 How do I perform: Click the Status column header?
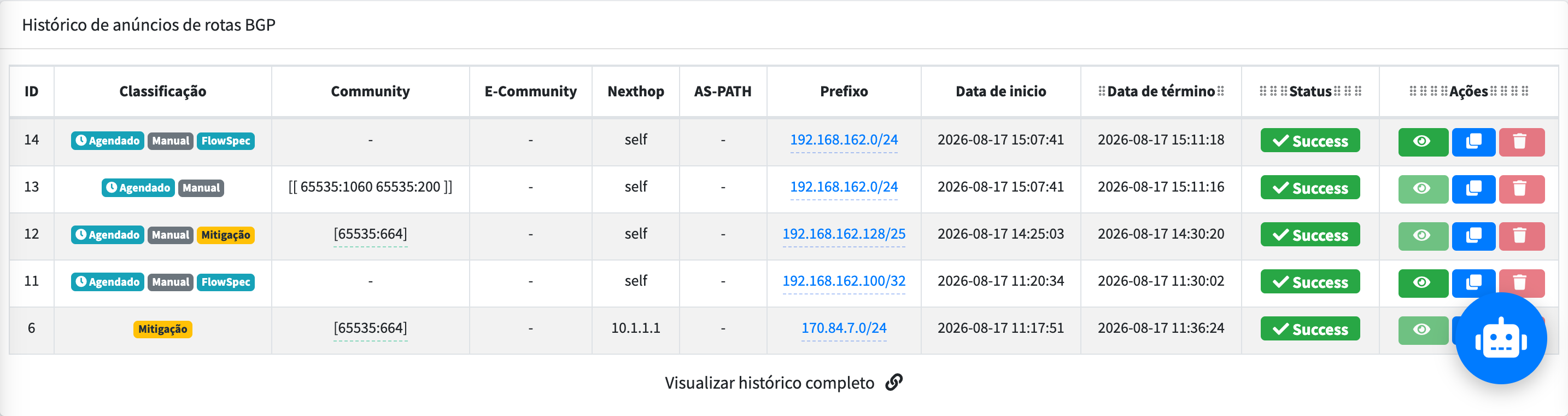(x=1310, y=91)
